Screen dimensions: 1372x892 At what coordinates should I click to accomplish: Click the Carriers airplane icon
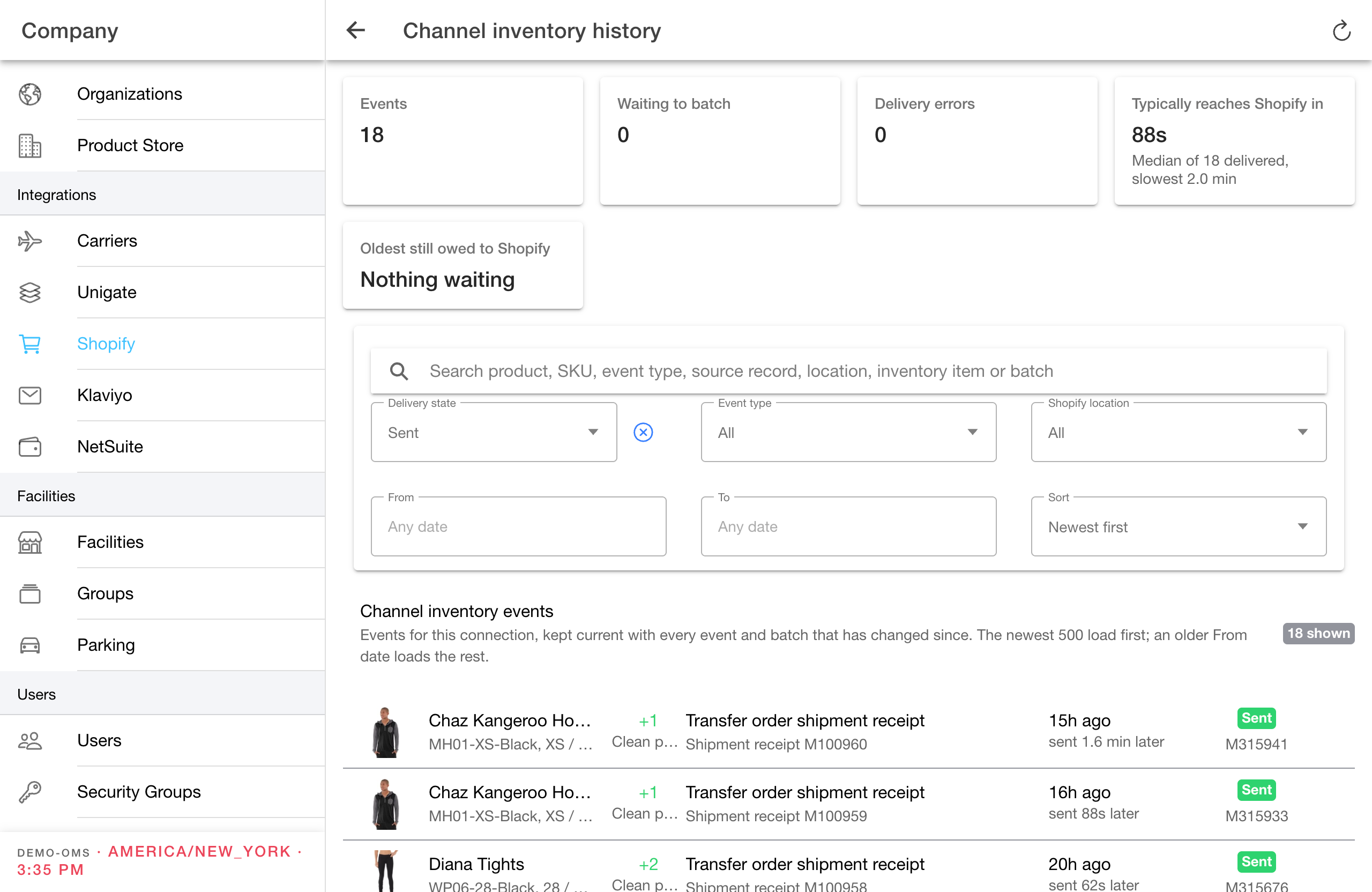(30, 241)
